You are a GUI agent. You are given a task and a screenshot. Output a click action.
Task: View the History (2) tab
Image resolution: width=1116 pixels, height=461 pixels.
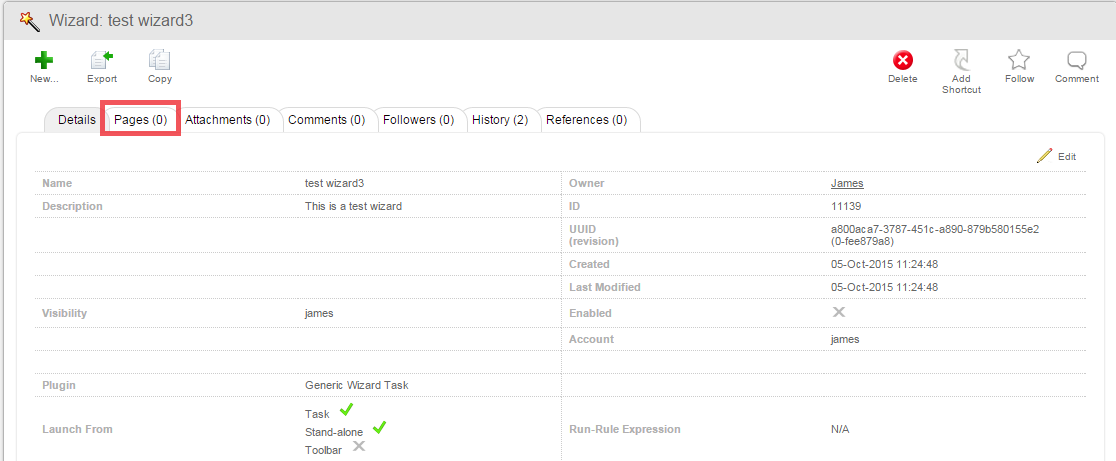point(500,120)
